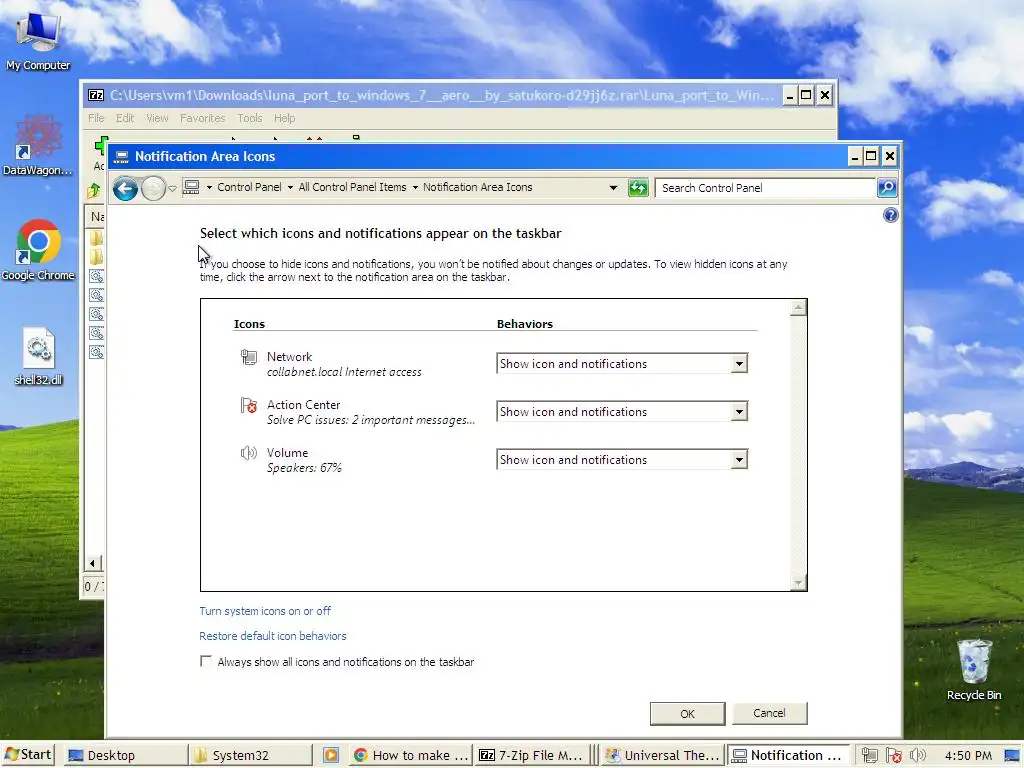Click Control Panel breadcrumb in address bar
Image resolution: width=1024 pixels, height=768 pixels.
pos(249,187)
